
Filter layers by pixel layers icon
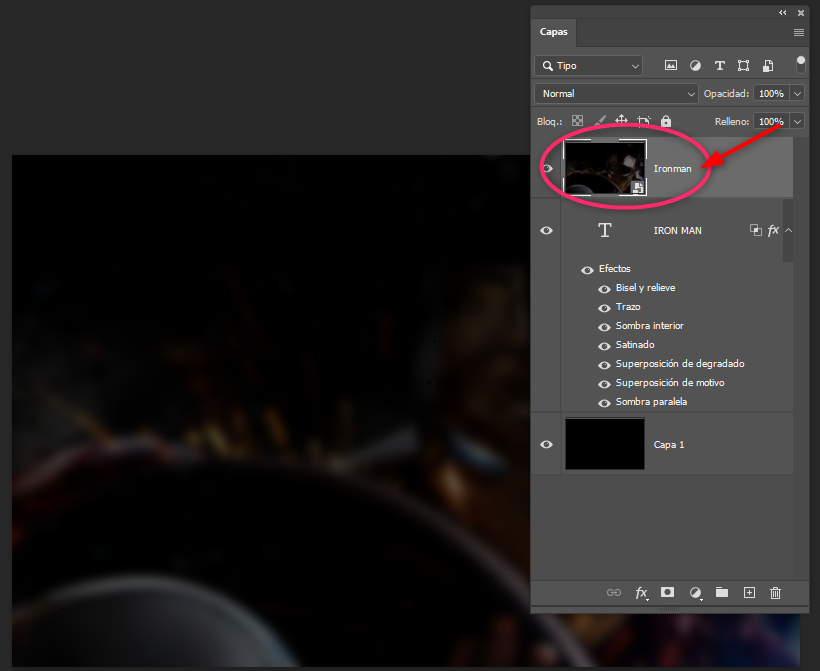(670, 65)
